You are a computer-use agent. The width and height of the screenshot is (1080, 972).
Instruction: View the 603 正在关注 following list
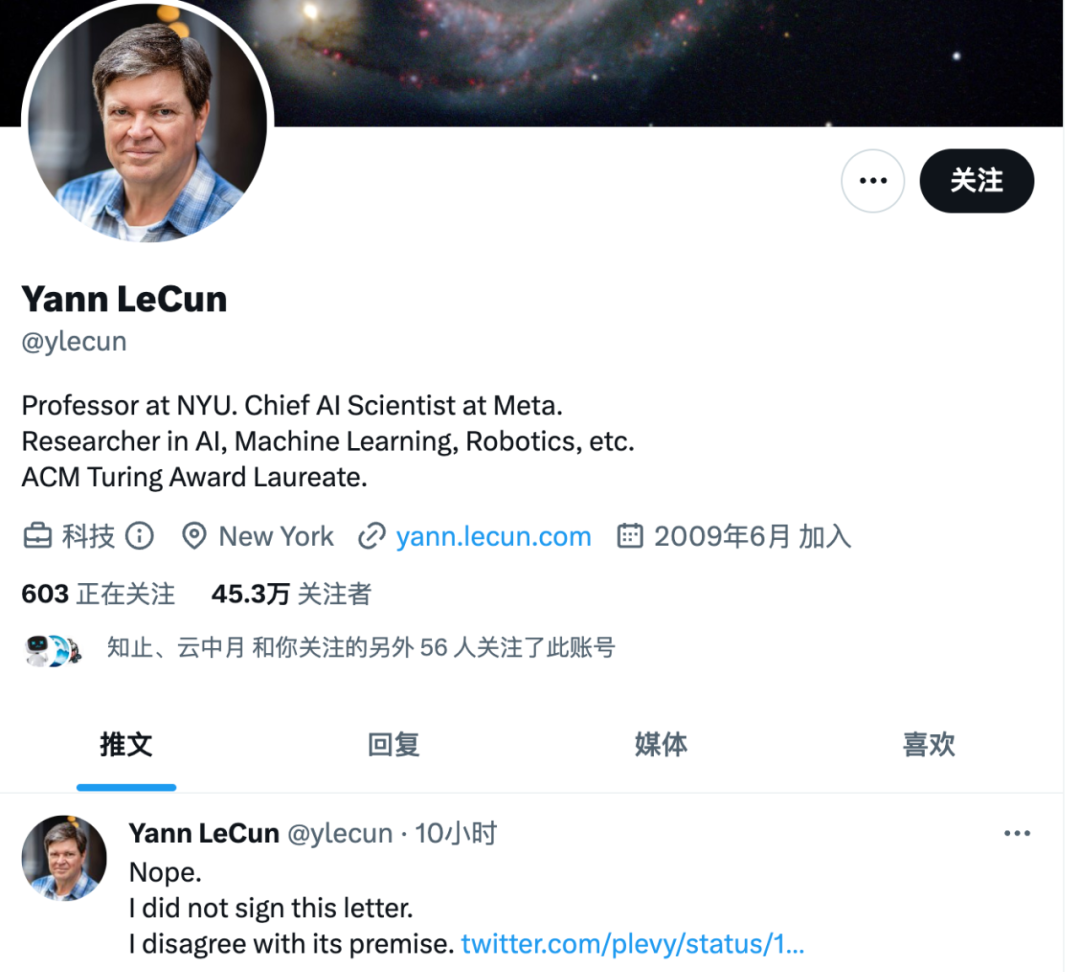98,594
